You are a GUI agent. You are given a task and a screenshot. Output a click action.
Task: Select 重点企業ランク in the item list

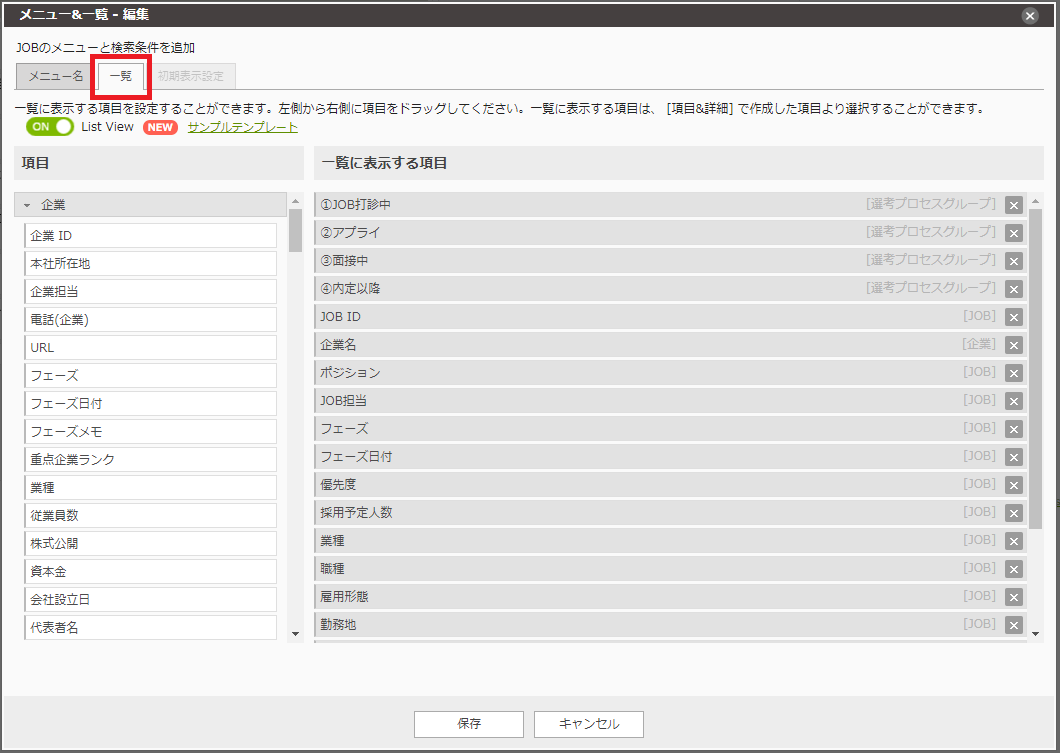151,460
